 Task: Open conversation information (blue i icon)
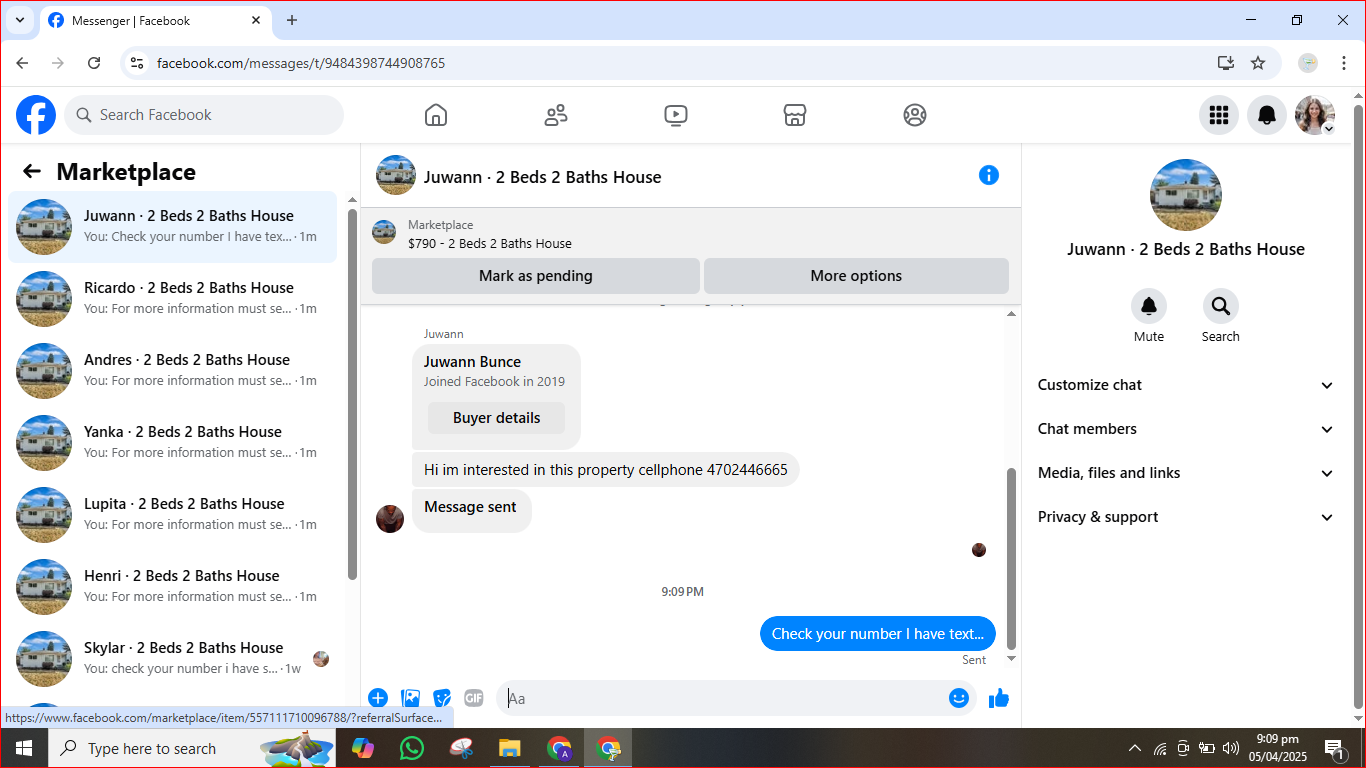[x=988, y=176]
